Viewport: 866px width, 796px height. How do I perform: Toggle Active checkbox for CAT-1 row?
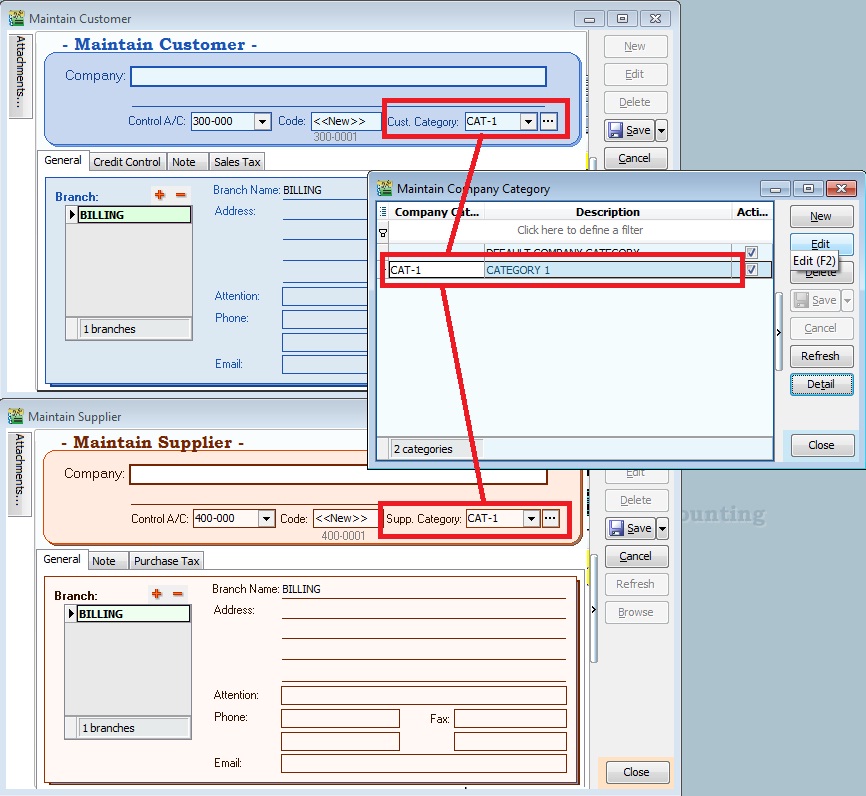(751, 270)
